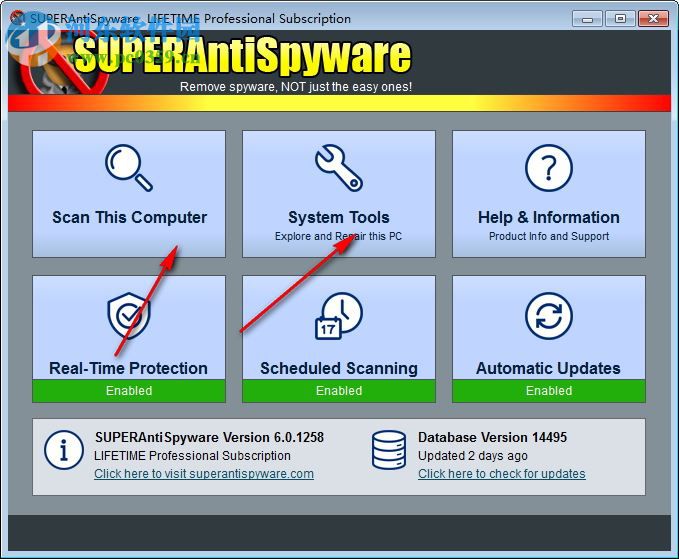Close the SUPERAntiSpyware window
The width and height of the screenshot is (679, 559).
coord(653,19)
